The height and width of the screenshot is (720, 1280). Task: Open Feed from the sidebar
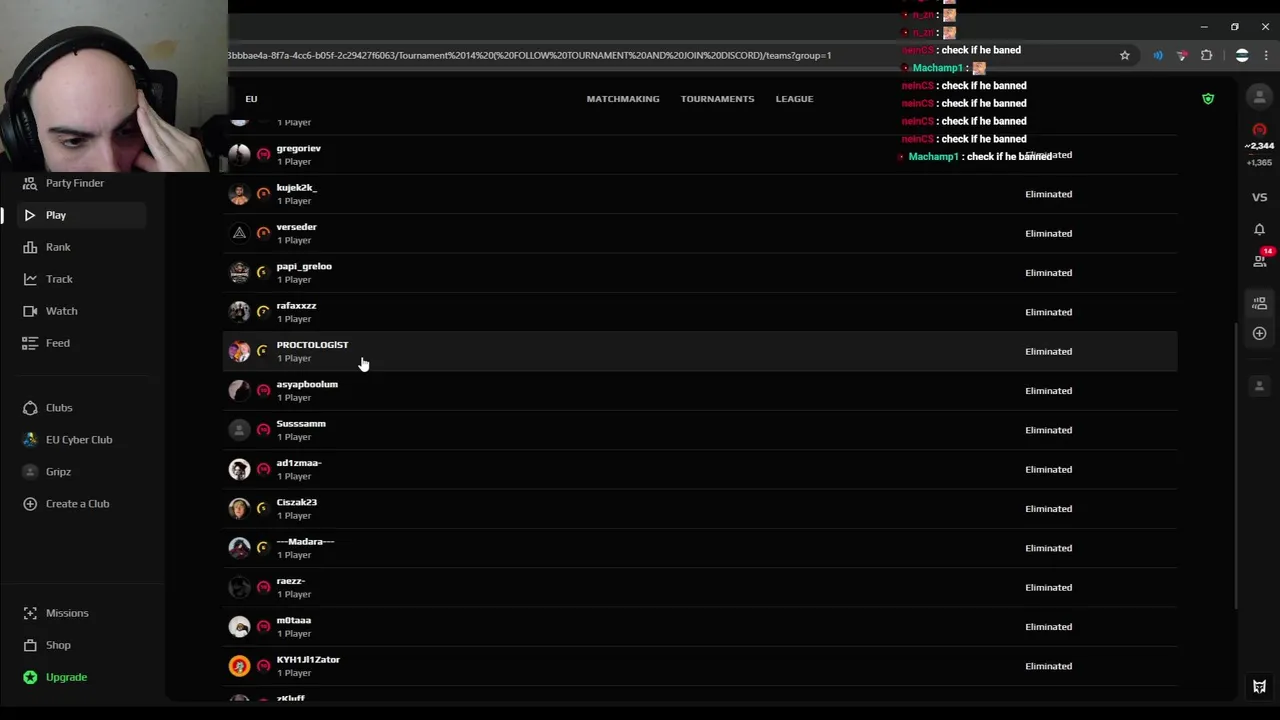(58, 343)
